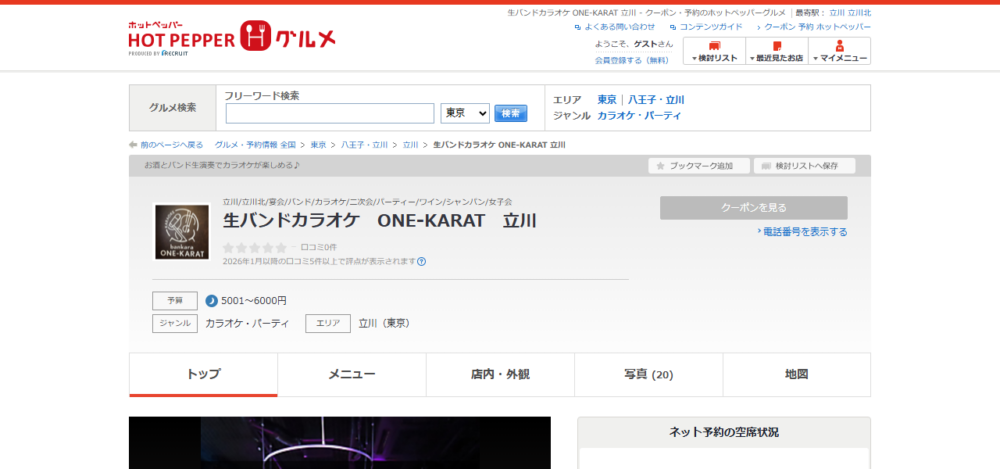The image size is (1000, 469).
Task: Click 会員登録する（無料） link
Action: pos(632,60)
